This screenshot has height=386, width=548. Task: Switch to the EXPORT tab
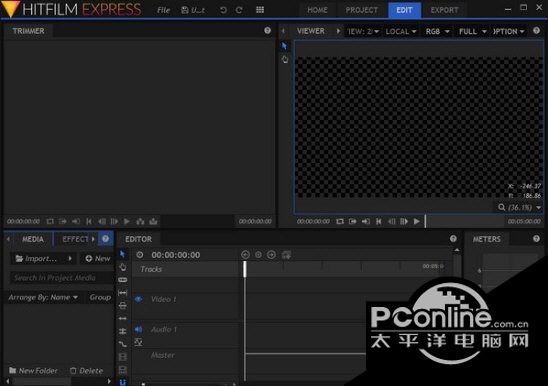click(444, 10)
